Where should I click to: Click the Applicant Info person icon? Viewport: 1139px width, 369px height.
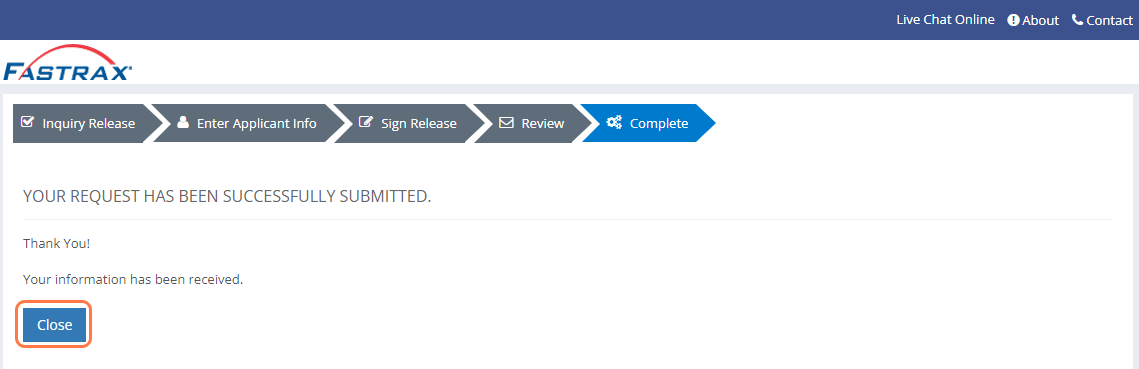pos(183,122)
